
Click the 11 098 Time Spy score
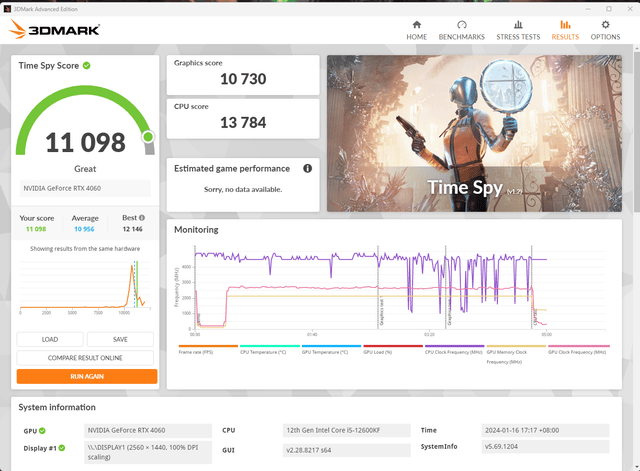click(85, 142)
